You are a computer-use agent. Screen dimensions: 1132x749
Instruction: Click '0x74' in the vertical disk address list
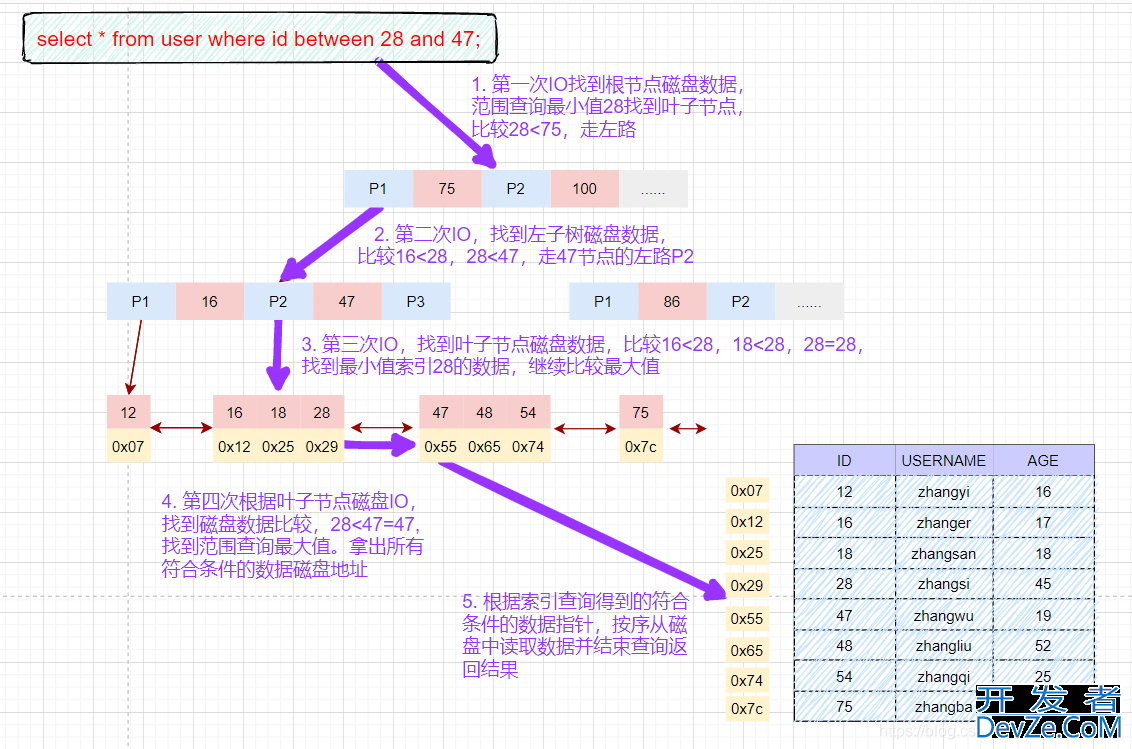tap(747, 680)
